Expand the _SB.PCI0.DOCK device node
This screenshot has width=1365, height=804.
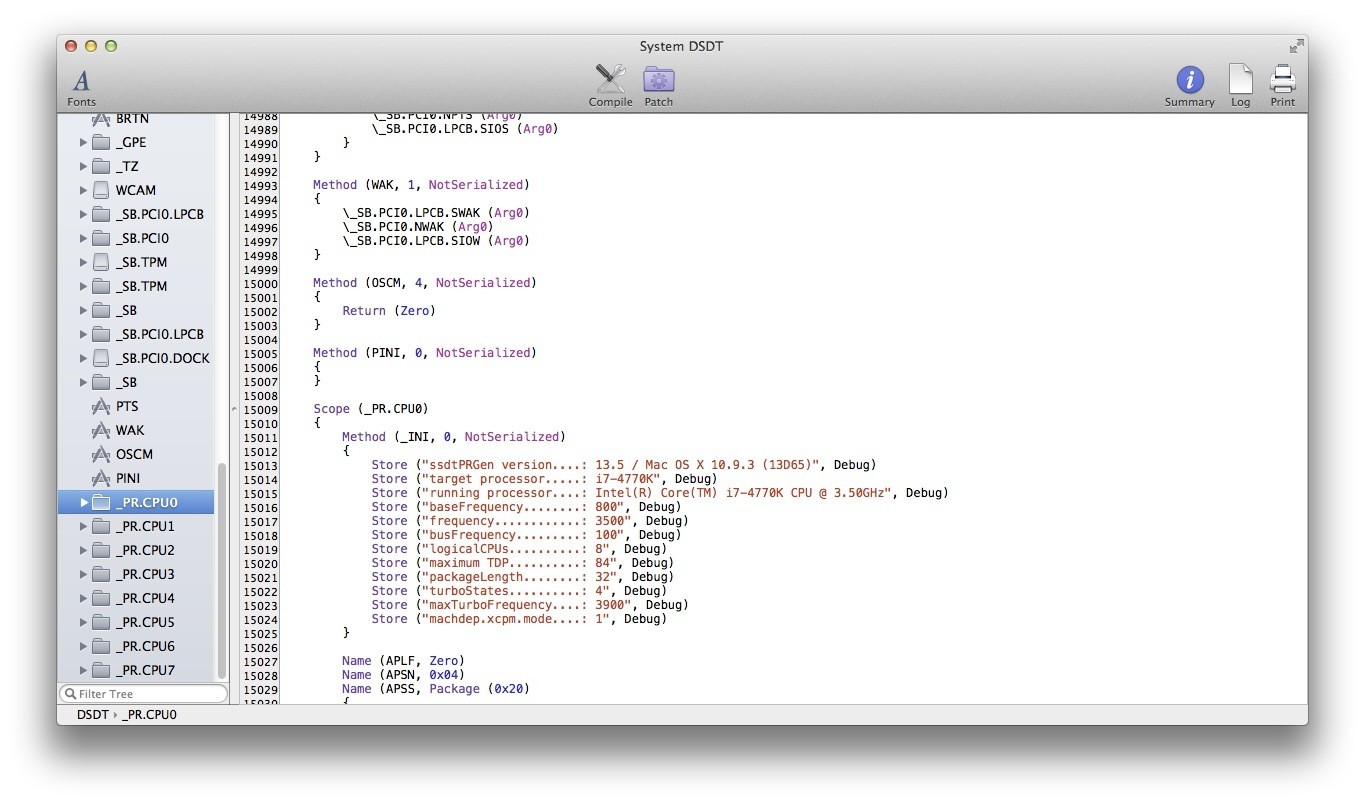[83, 359]
